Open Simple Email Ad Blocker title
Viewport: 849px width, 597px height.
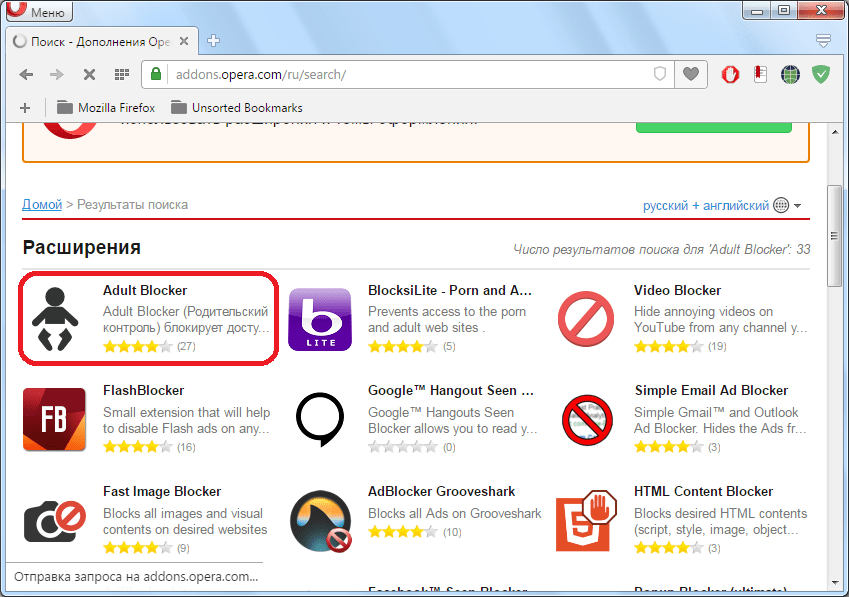coord(711,390)
